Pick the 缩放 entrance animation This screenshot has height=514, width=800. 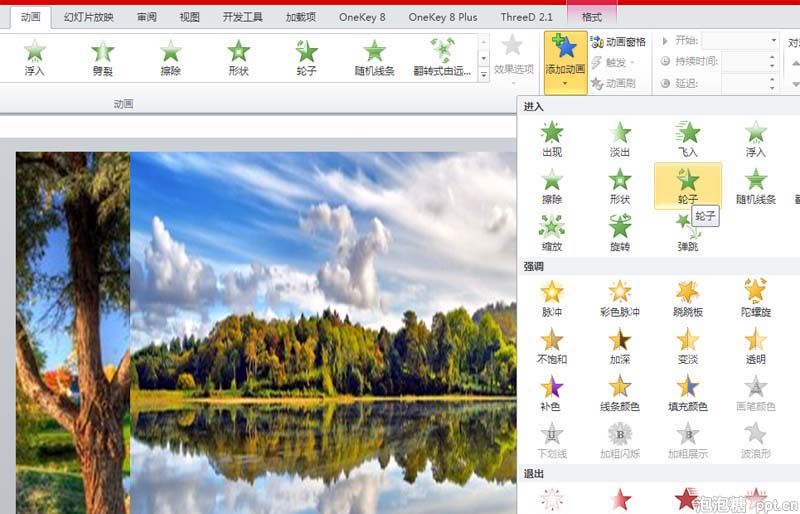552,232
